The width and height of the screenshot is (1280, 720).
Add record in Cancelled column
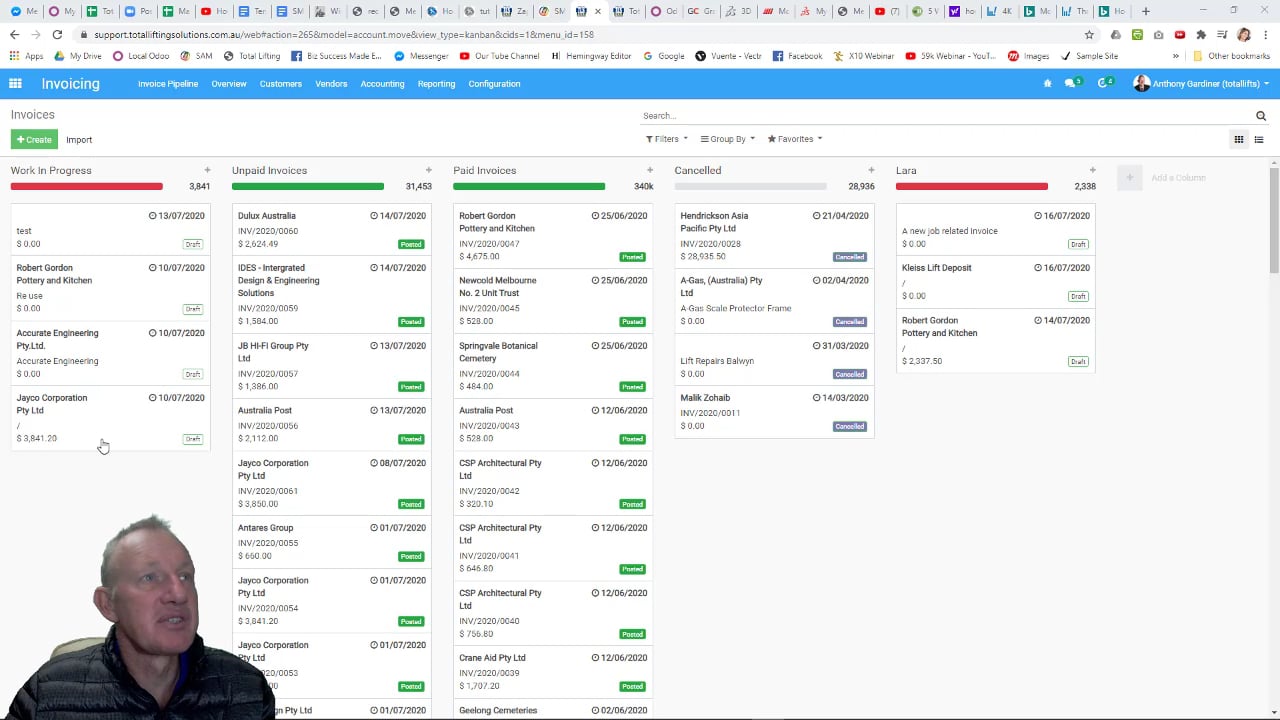(x=871, y=170)
